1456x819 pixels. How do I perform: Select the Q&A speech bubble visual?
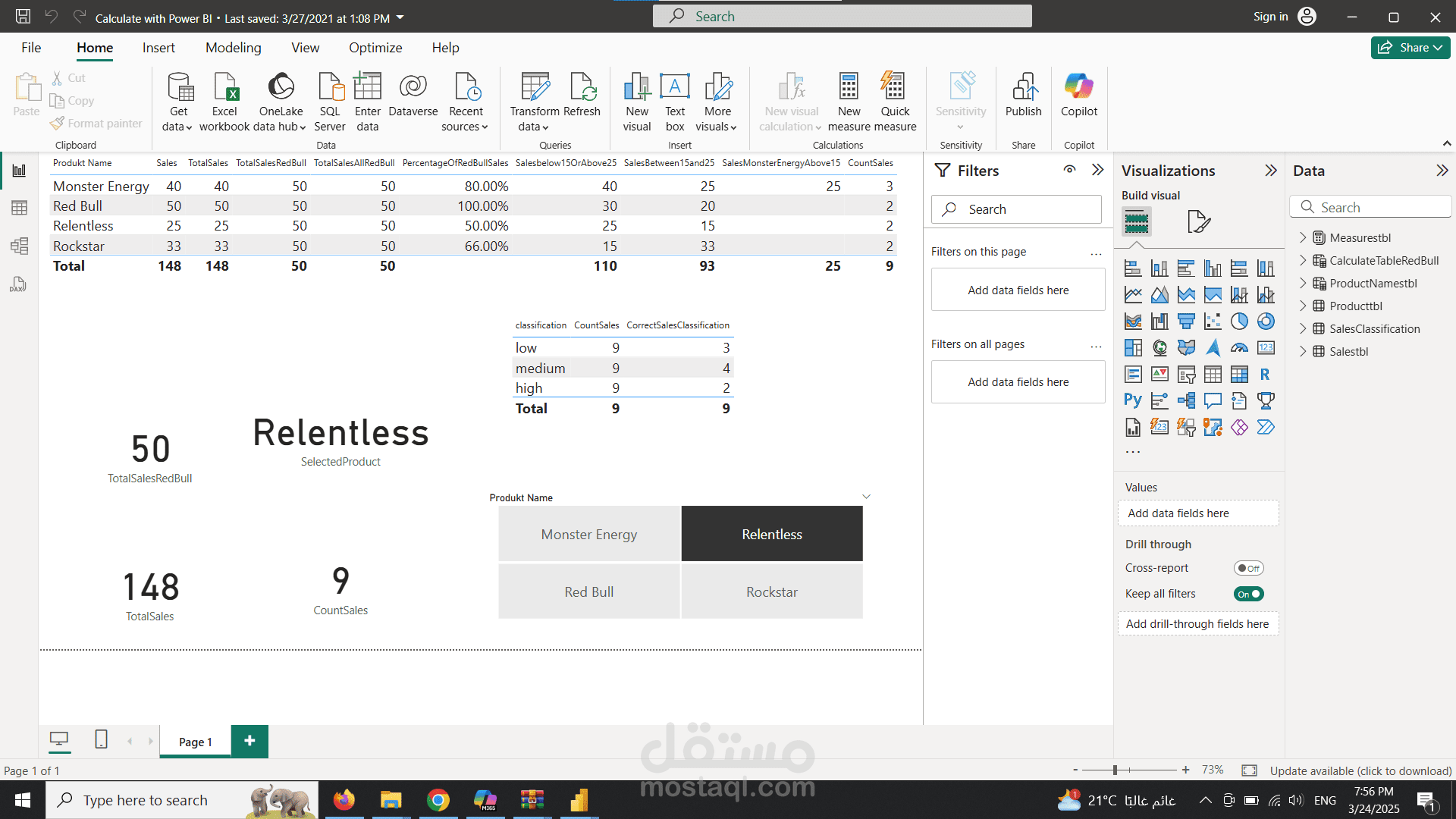[1213, 401]
